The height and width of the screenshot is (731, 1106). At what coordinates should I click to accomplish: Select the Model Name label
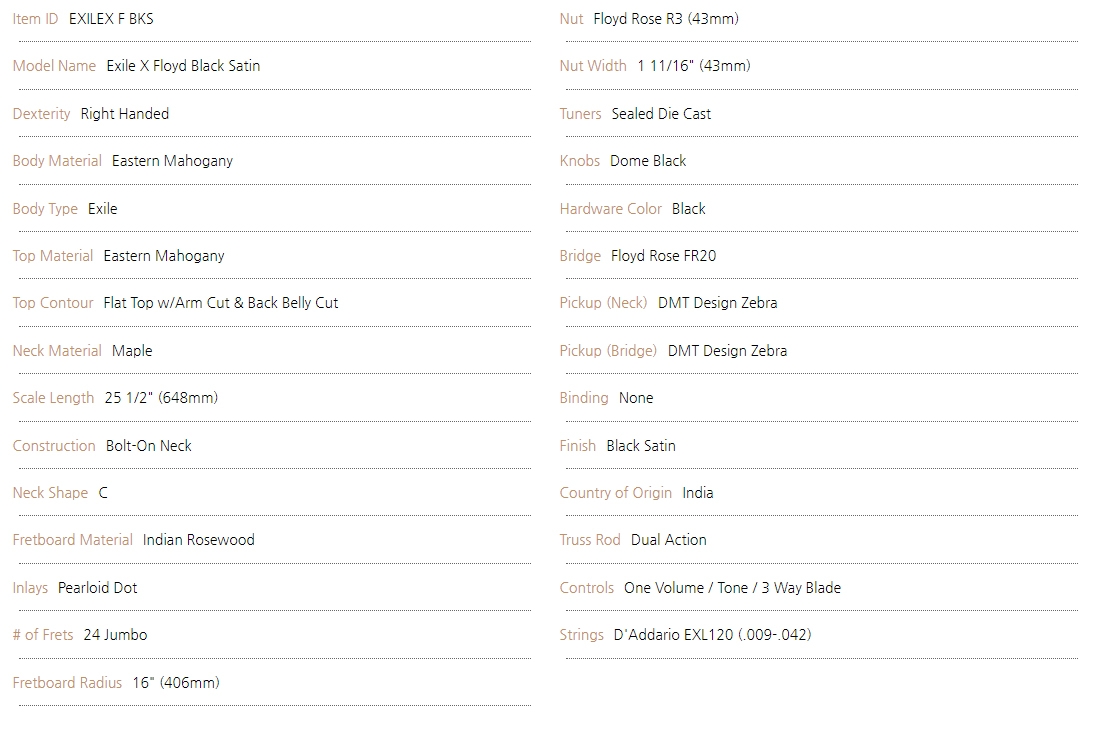(54, 66)
